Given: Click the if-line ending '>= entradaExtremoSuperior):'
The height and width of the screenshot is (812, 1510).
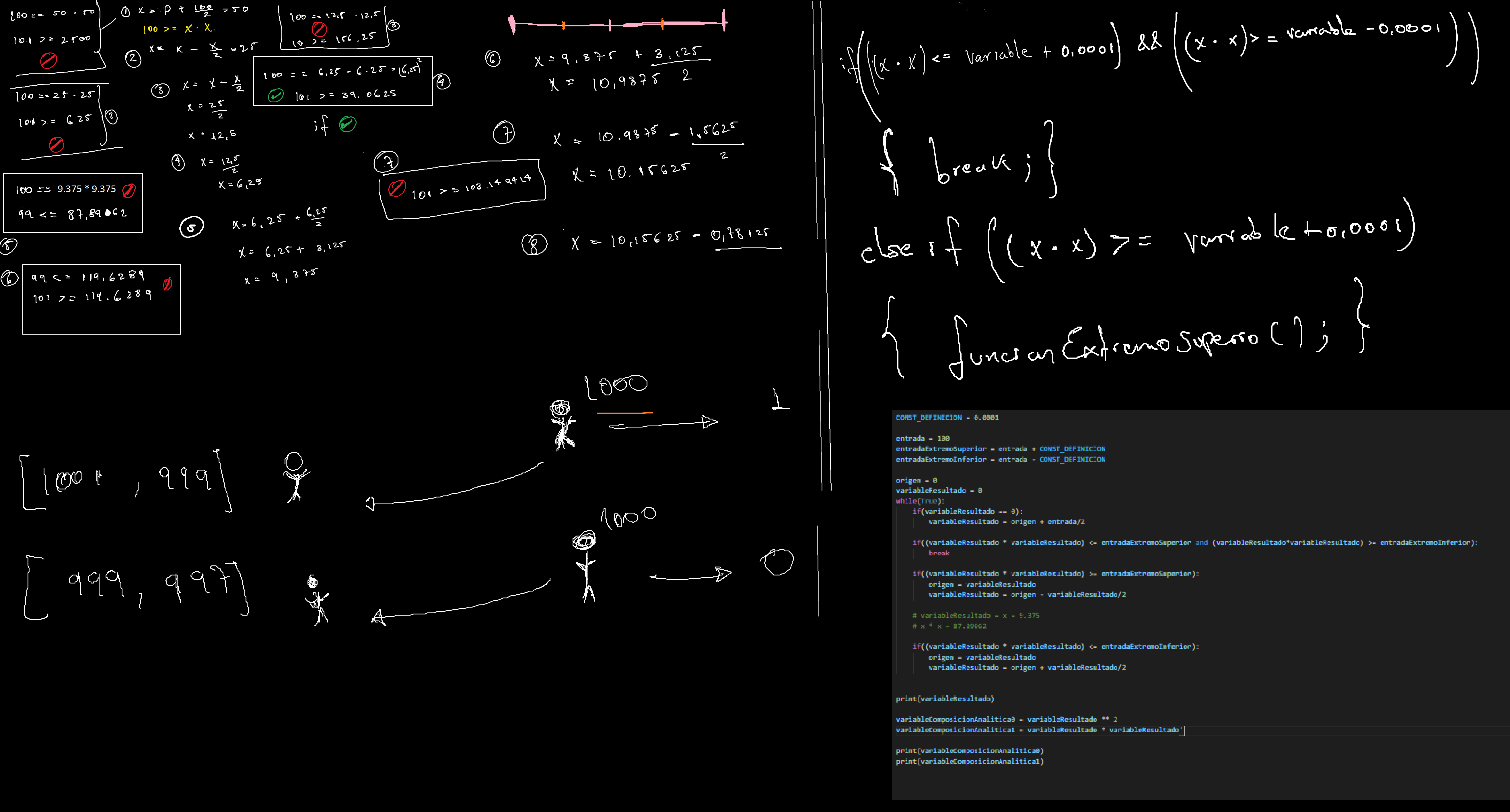Looking at the screenshot, I should tap(1055, 573).
